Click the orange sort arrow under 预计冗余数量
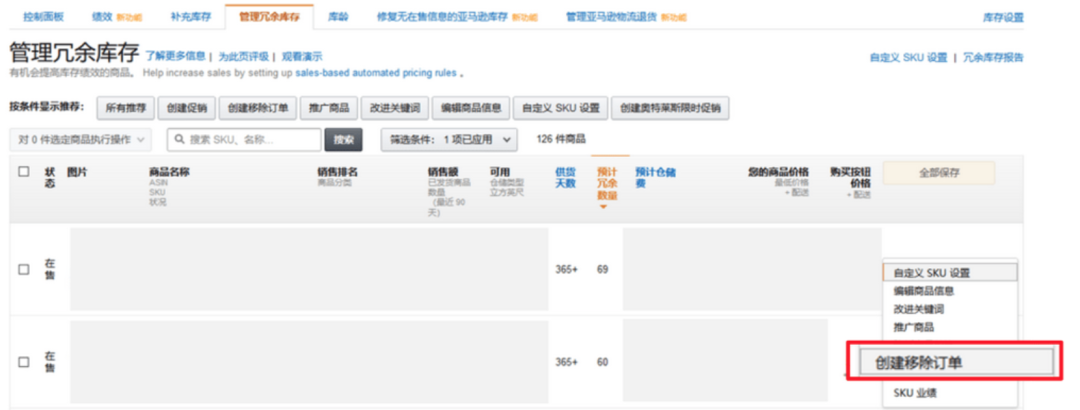 (x=603, y=207)
